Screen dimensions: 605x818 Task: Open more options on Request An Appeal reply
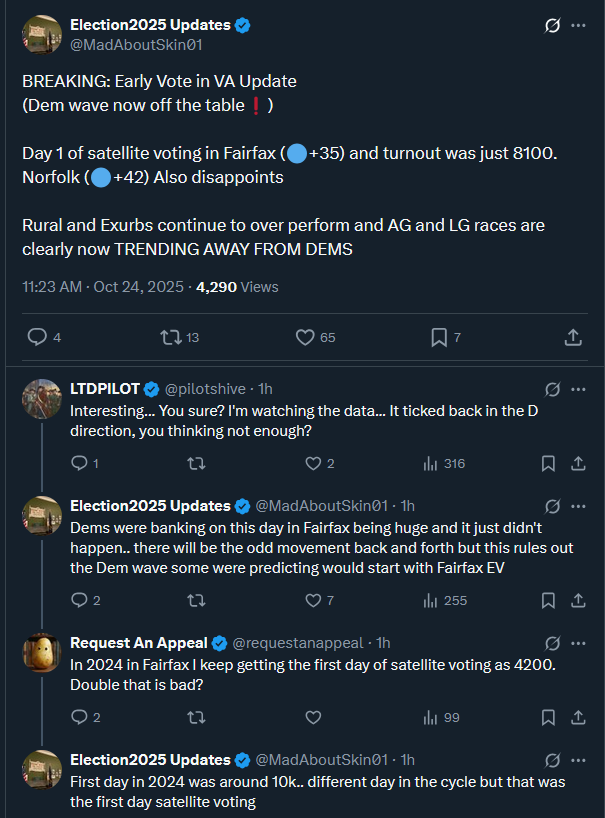point(578,642)
